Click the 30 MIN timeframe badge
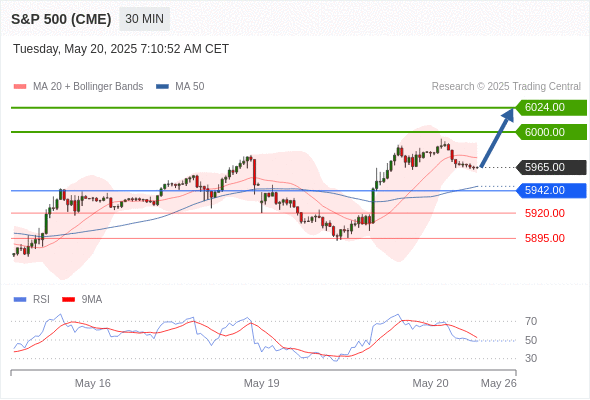This screenshot has width=590, height=400. coord(144,19)
